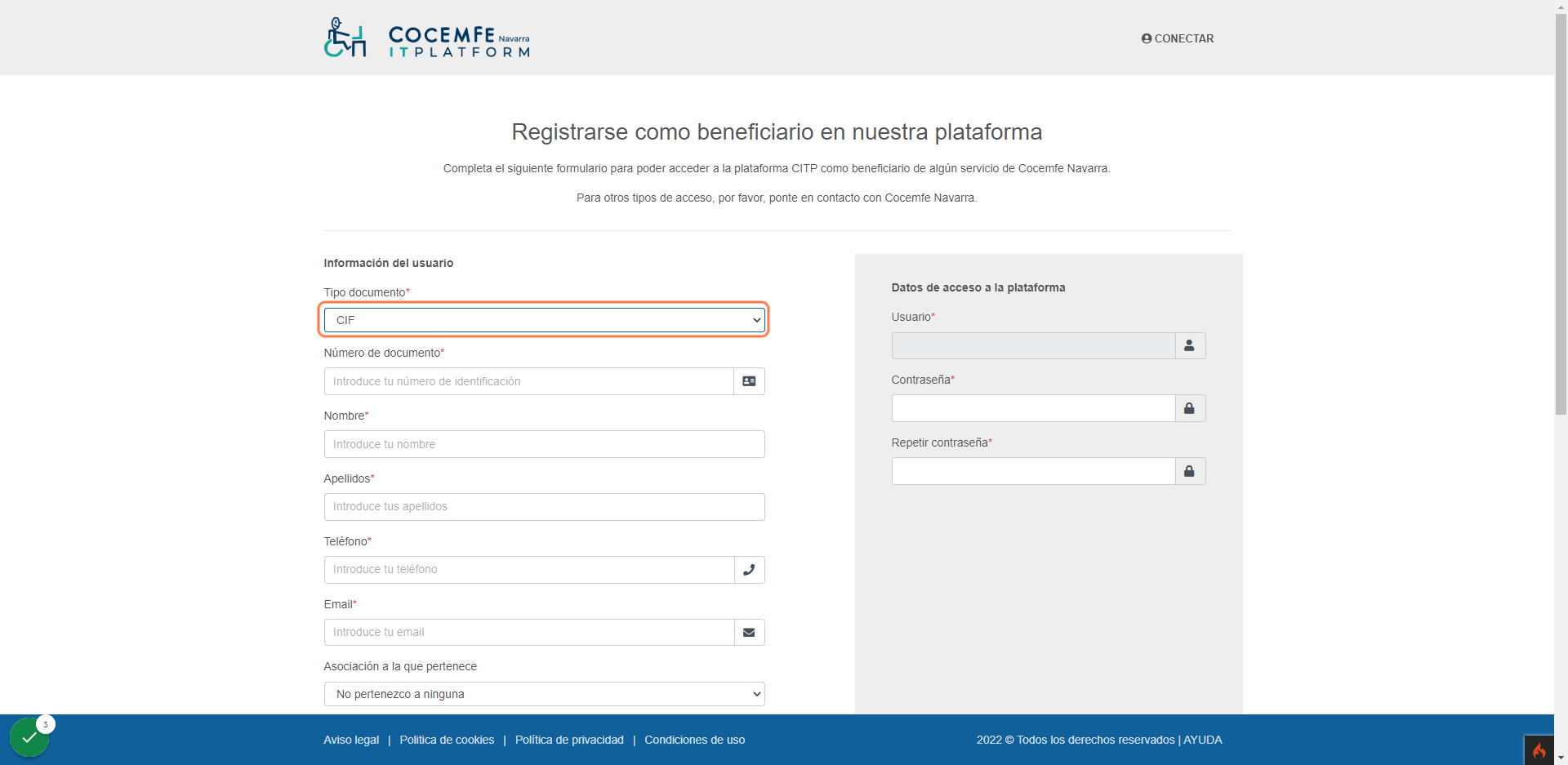Open the Política de cookies link
Viewport: 1568px width, 765px height.
447,740
